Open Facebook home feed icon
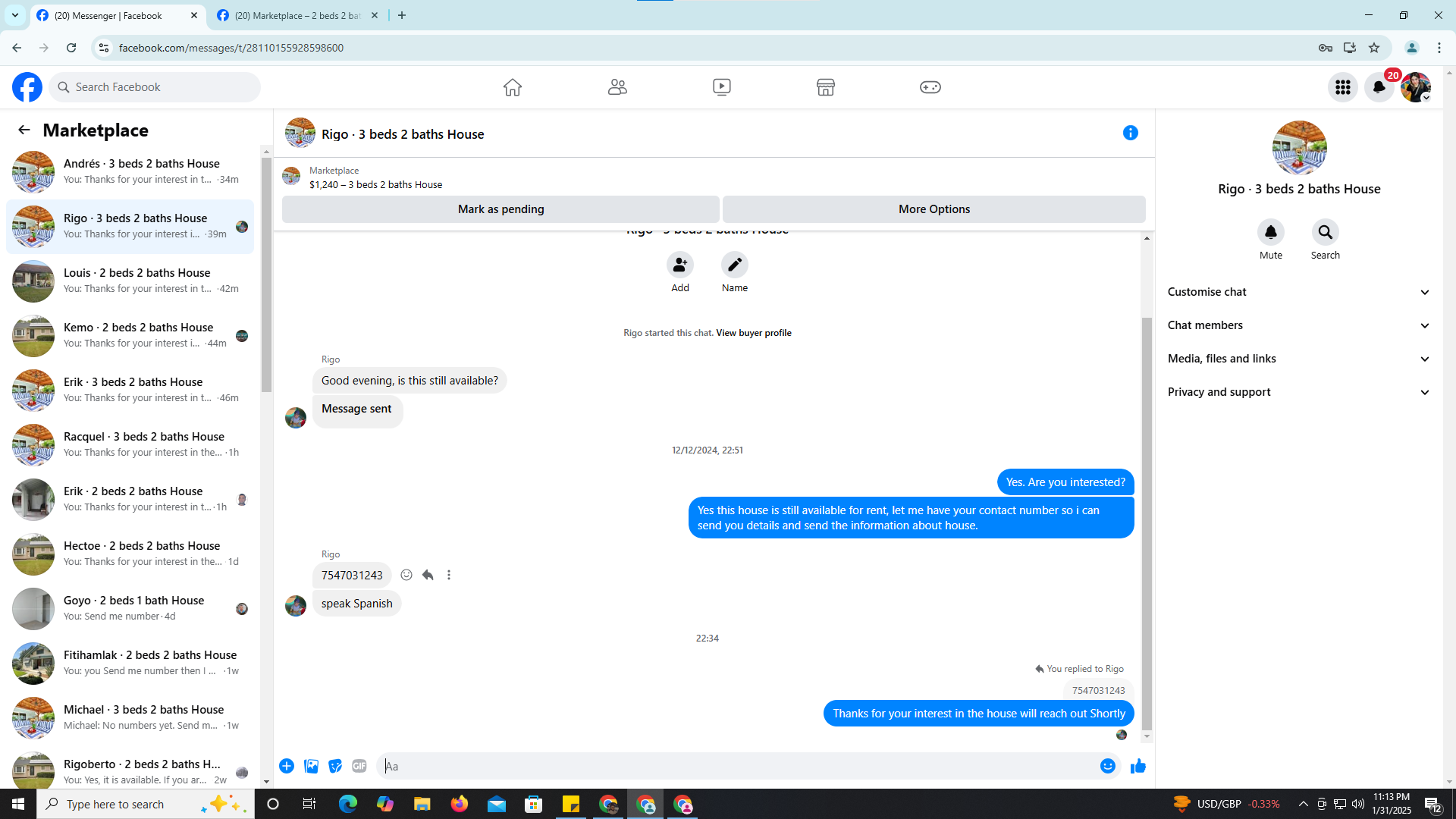The width and height of the screenshot is (1456, 819). pyautogui.click(x=513, y=87)
